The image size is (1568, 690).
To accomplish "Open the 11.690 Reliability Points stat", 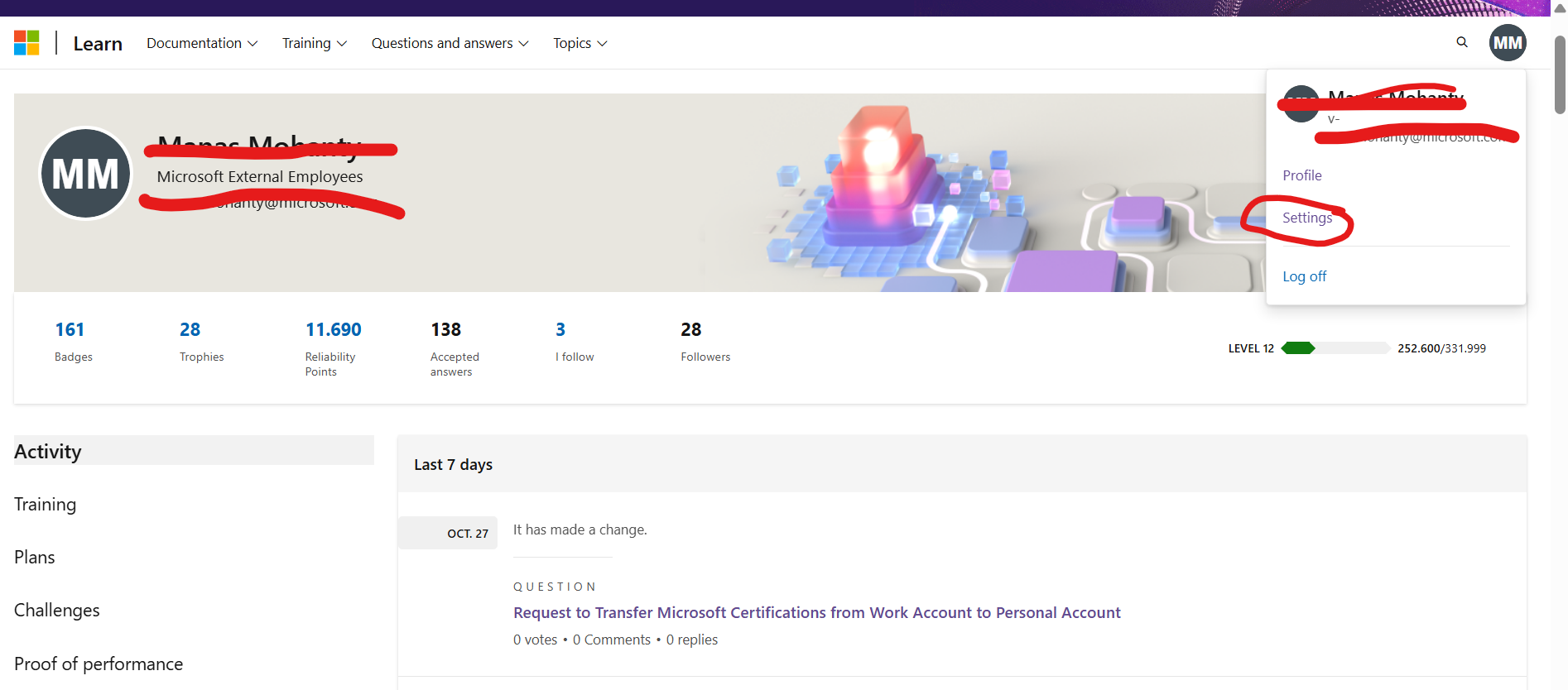I will [x=334, y=348].
